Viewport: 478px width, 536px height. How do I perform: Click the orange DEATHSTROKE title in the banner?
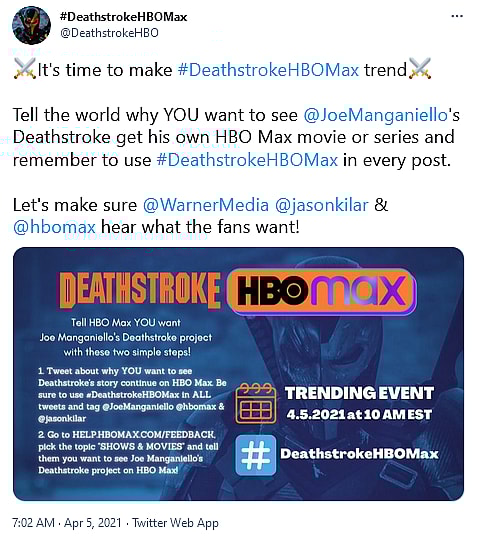coord(140,291)
